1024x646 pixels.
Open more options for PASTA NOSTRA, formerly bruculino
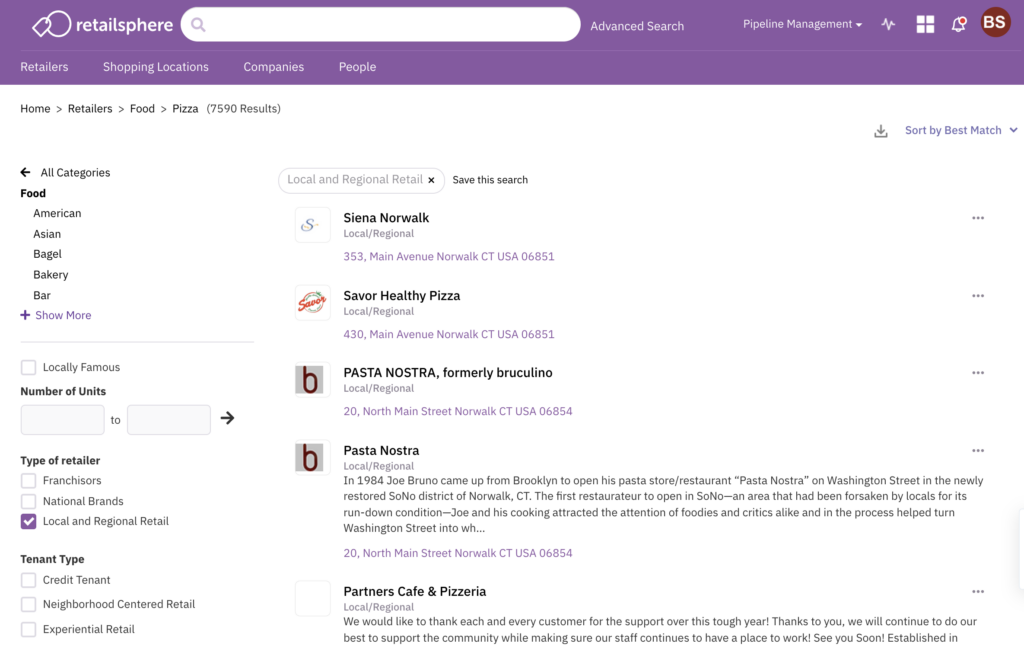[978, 373]
